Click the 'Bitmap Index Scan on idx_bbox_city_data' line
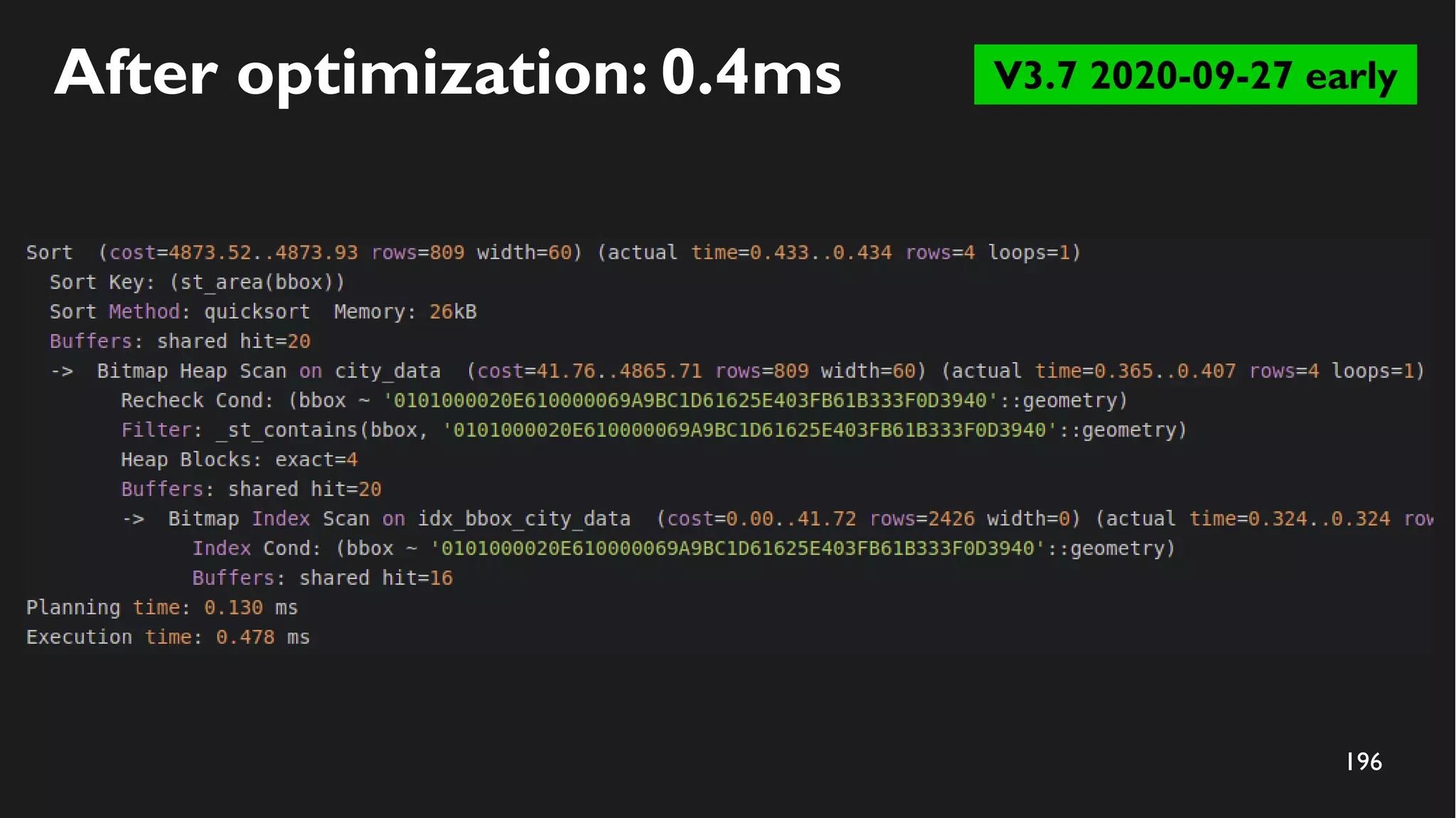1456x818 pixels. click(x=778, y=519)
